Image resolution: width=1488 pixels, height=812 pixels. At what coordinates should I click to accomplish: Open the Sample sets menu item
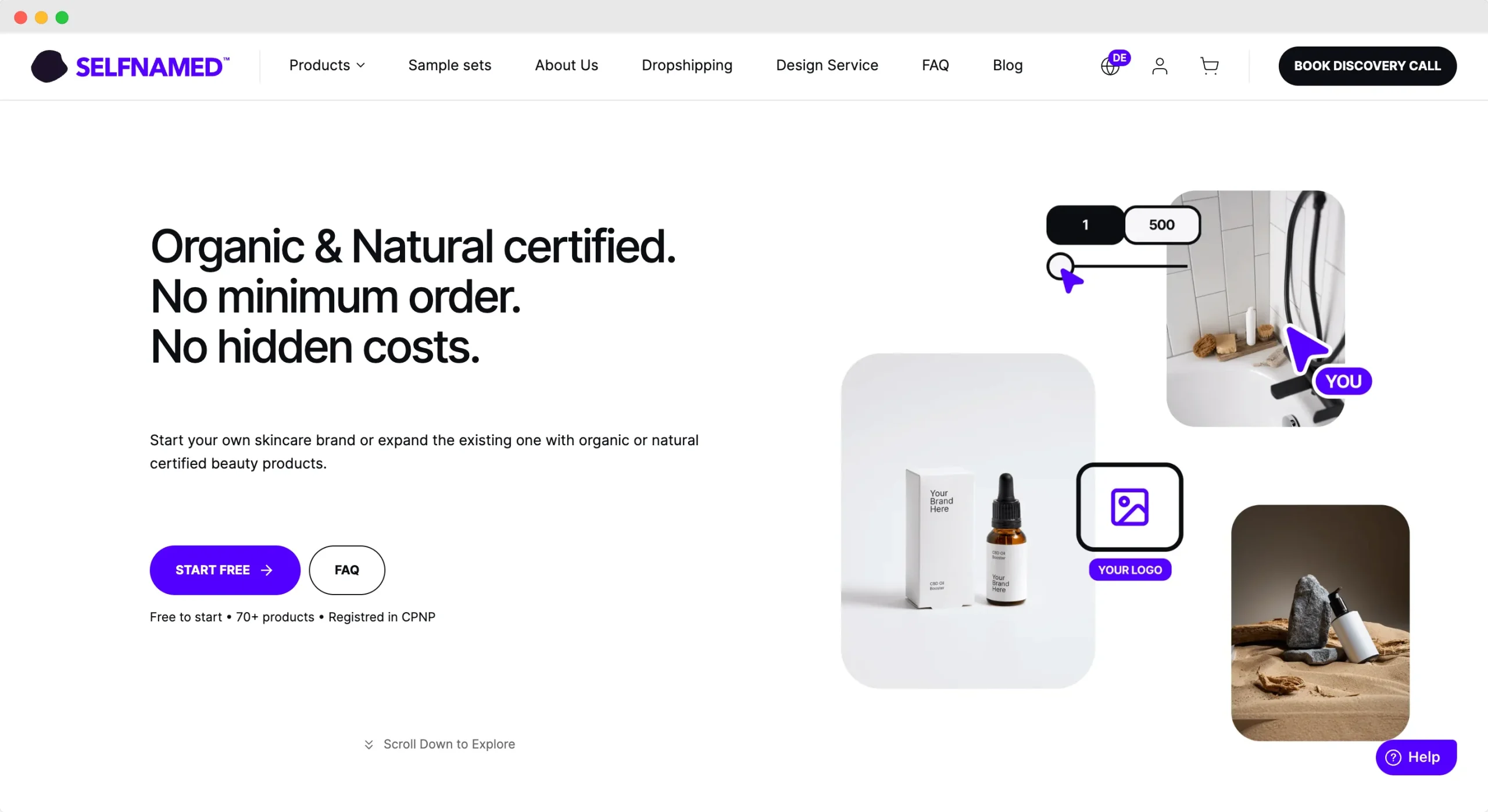(x=449, y=65)
